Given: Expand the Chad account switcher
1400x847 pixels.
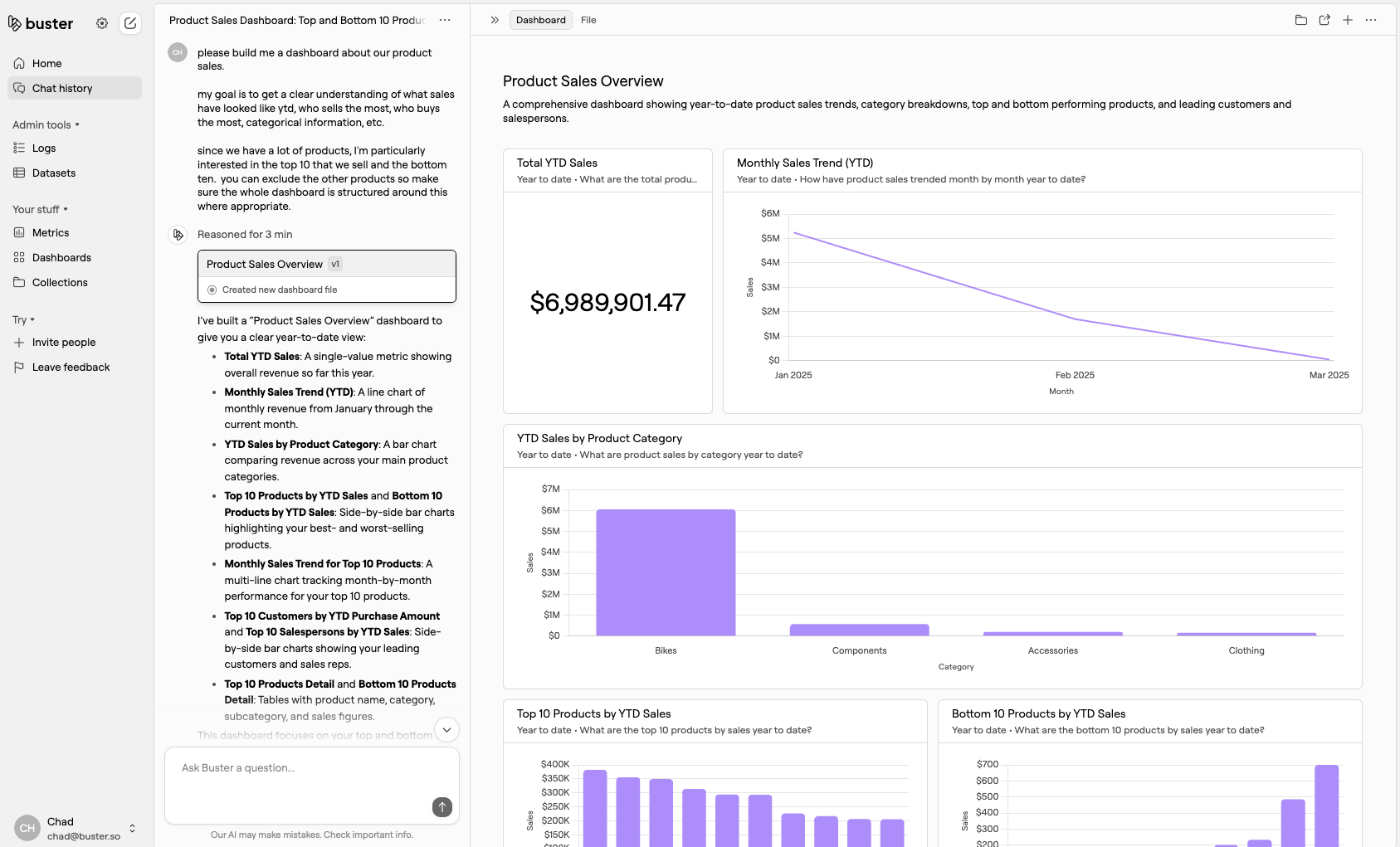Looking at the screenshot, I should 132,828.
